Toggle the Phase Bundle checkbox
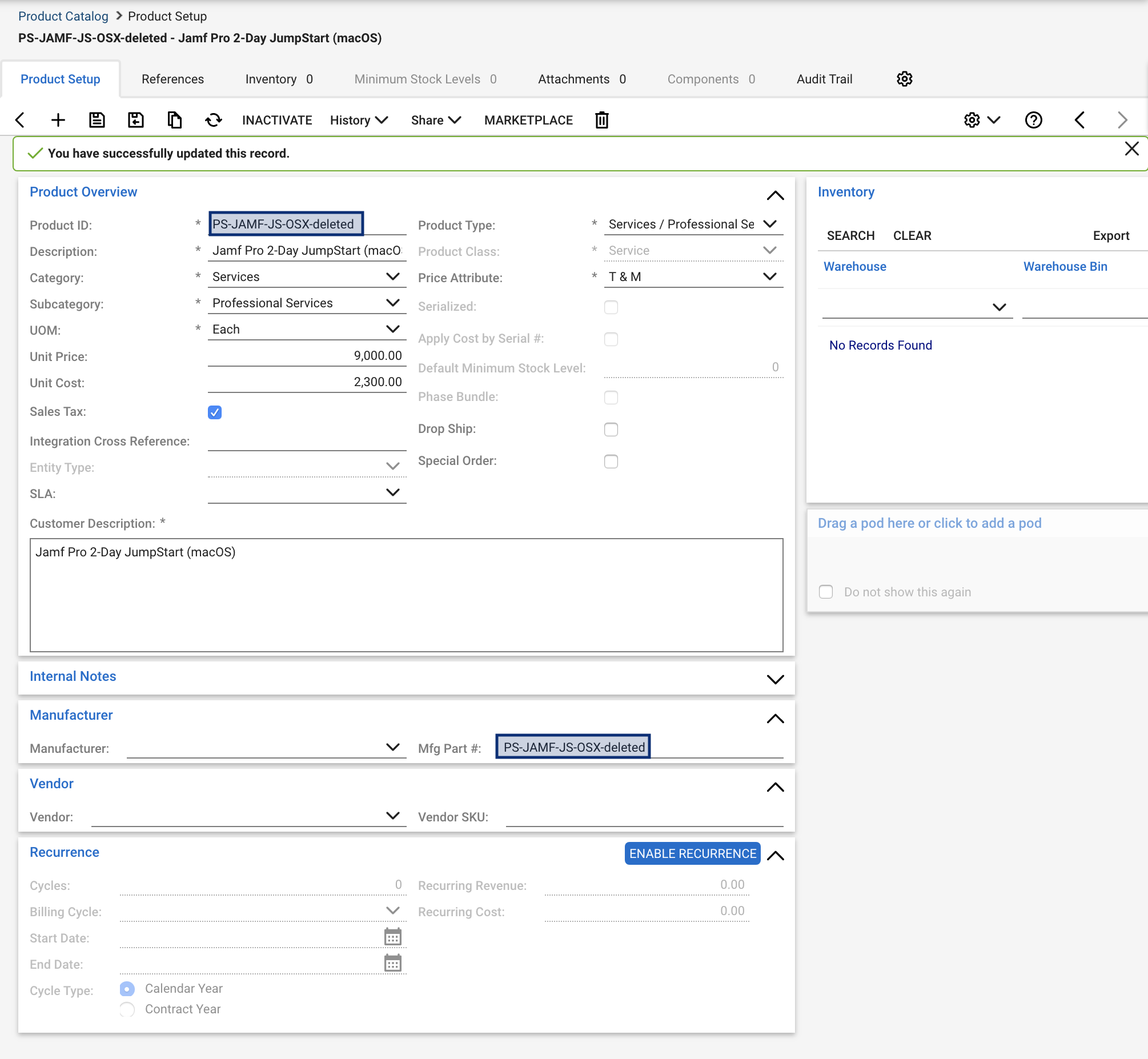This screenshot has width=1148, height=1059. coord(611,397)
